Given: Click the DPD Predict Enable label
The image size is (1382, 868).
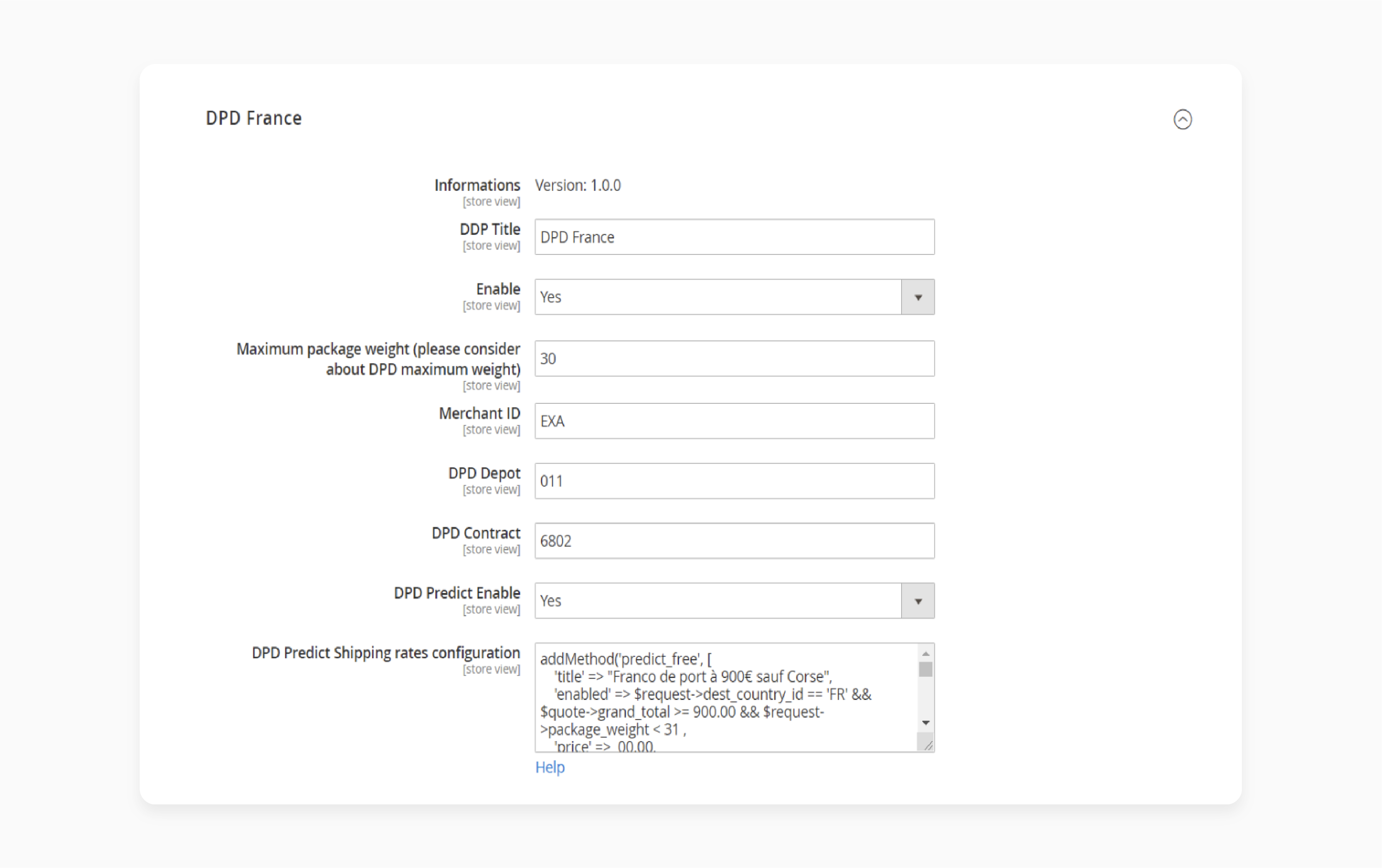Looking at the screenshot, I should 457,593.
